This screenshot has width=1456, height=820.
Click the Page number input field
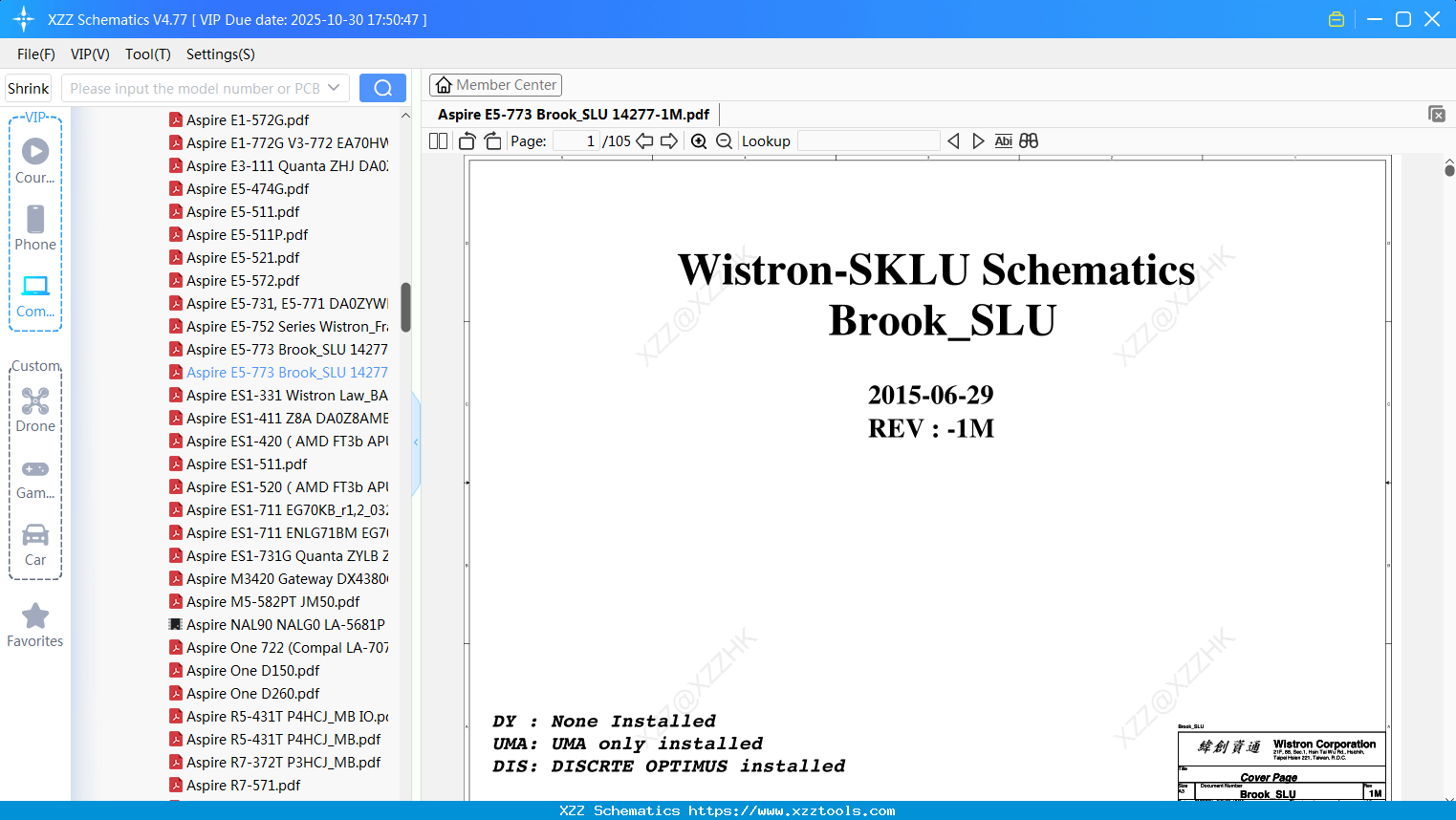(x=576, y=141)
